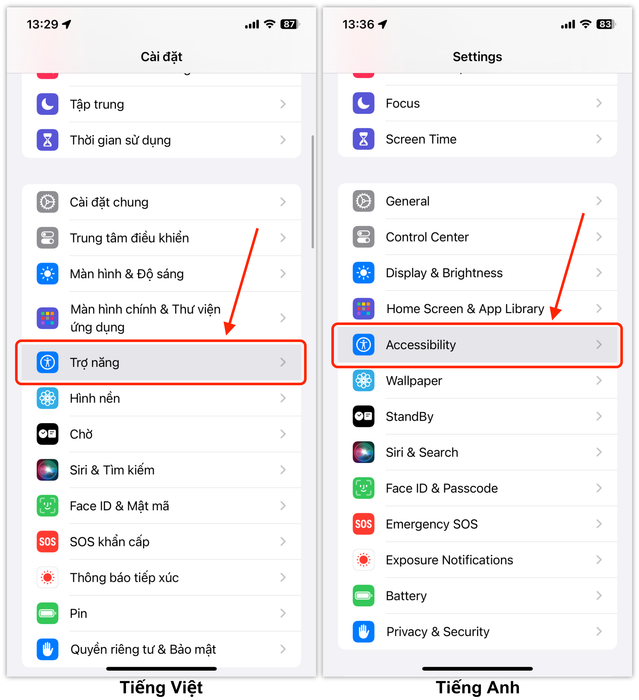
Task: Expand the Privacy & Security chevron
Action: point(599,631)
